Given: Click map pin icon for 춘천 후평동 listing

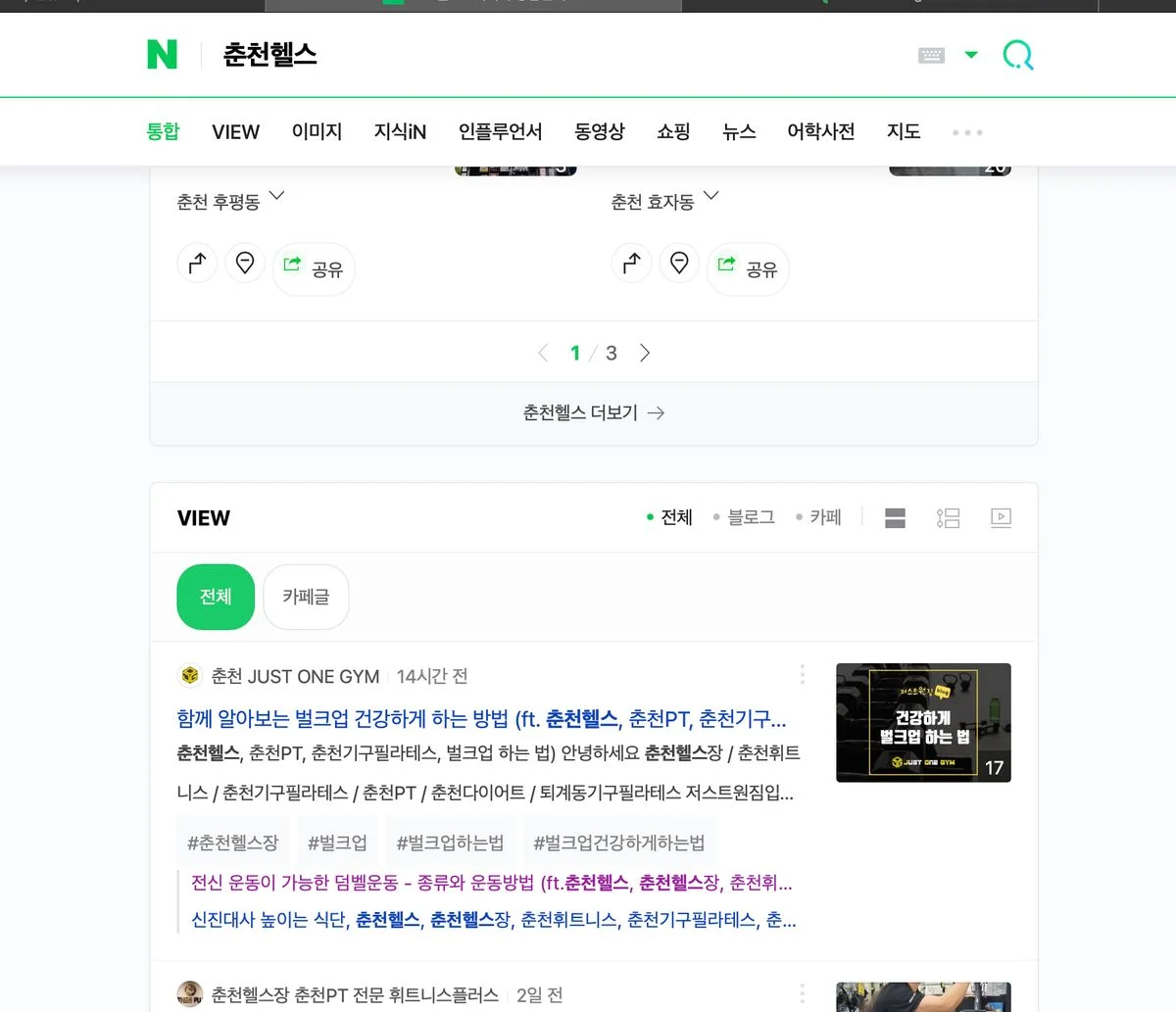Looking at the screenshot, I should pyautogui.click(x=245, y=263).
